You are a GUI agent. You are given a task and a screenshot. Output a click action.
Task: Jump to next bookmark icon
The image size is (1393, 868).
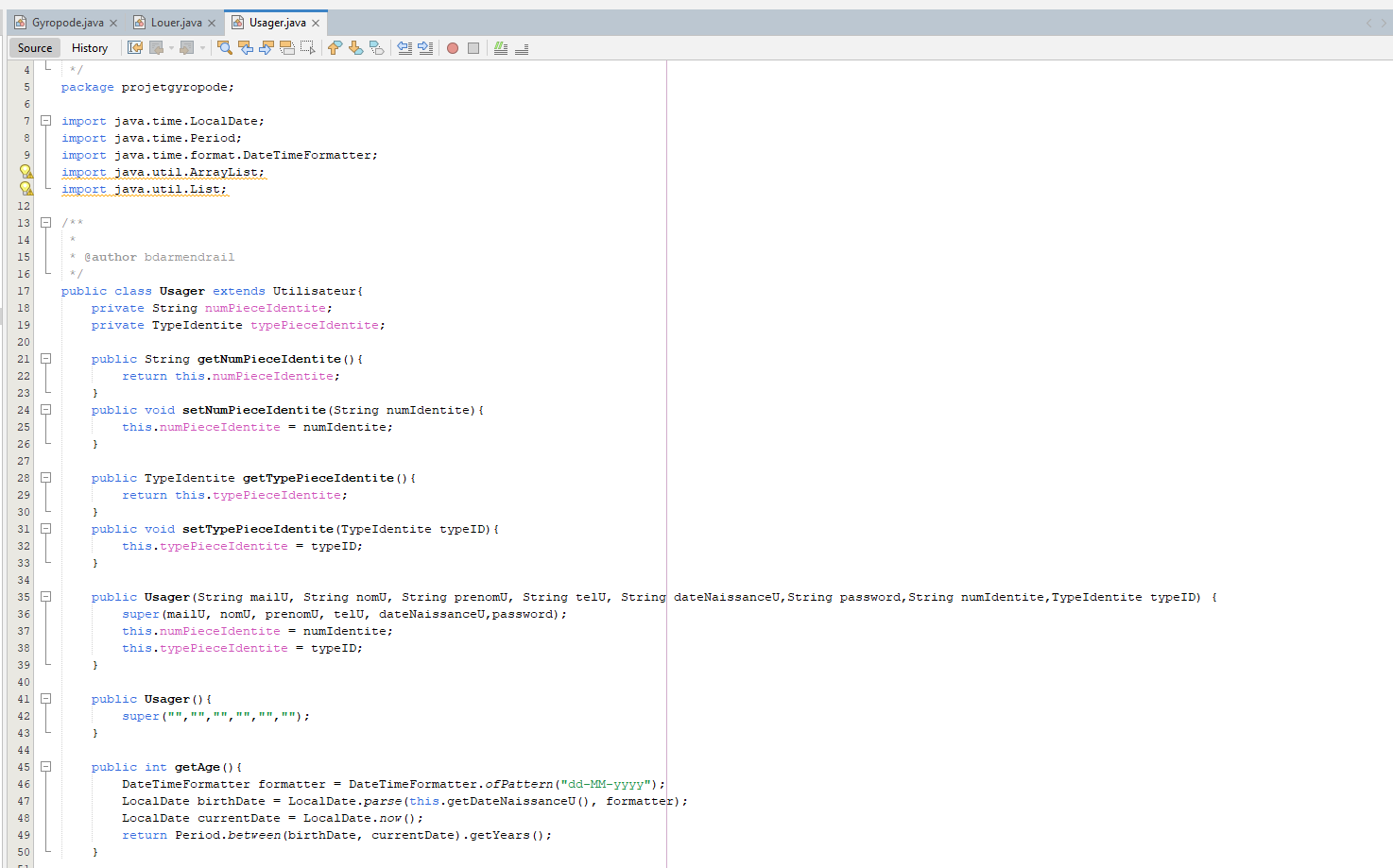[355, 48]
